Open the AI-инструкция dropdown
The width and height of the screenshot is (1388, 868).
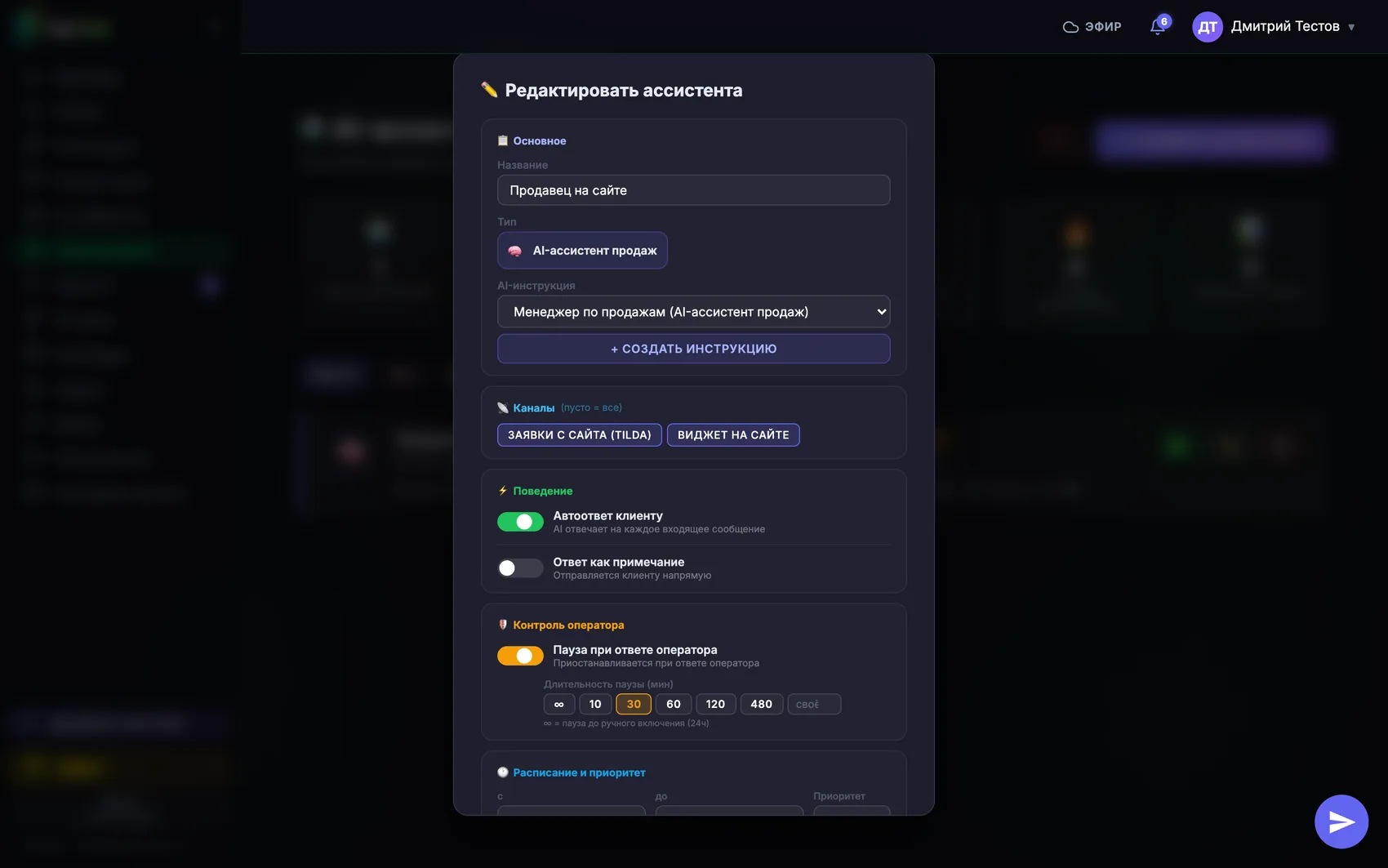click(694, 312)
